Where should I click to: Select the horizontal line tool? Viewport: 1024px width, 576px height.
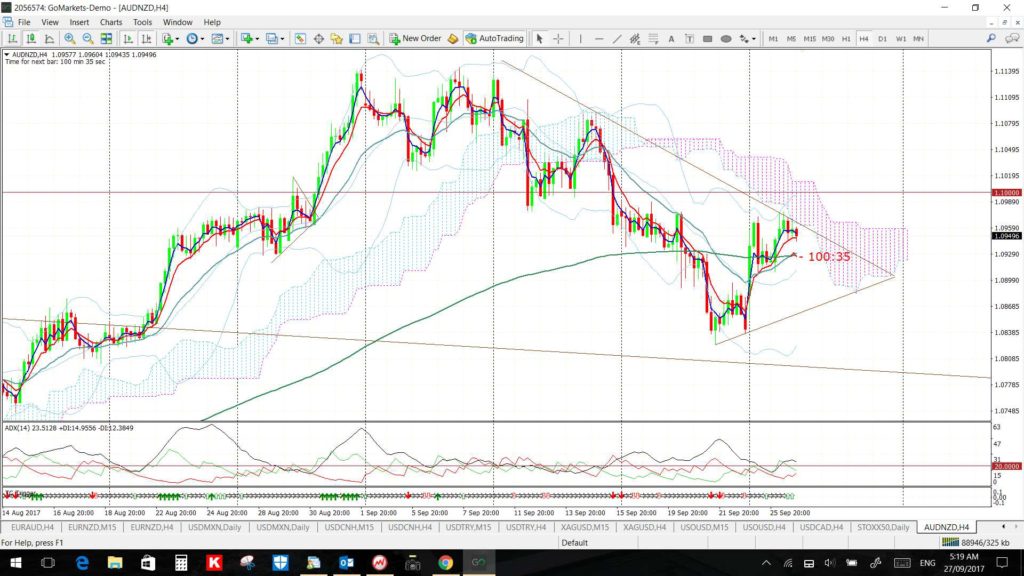click(x=599, y=39)
